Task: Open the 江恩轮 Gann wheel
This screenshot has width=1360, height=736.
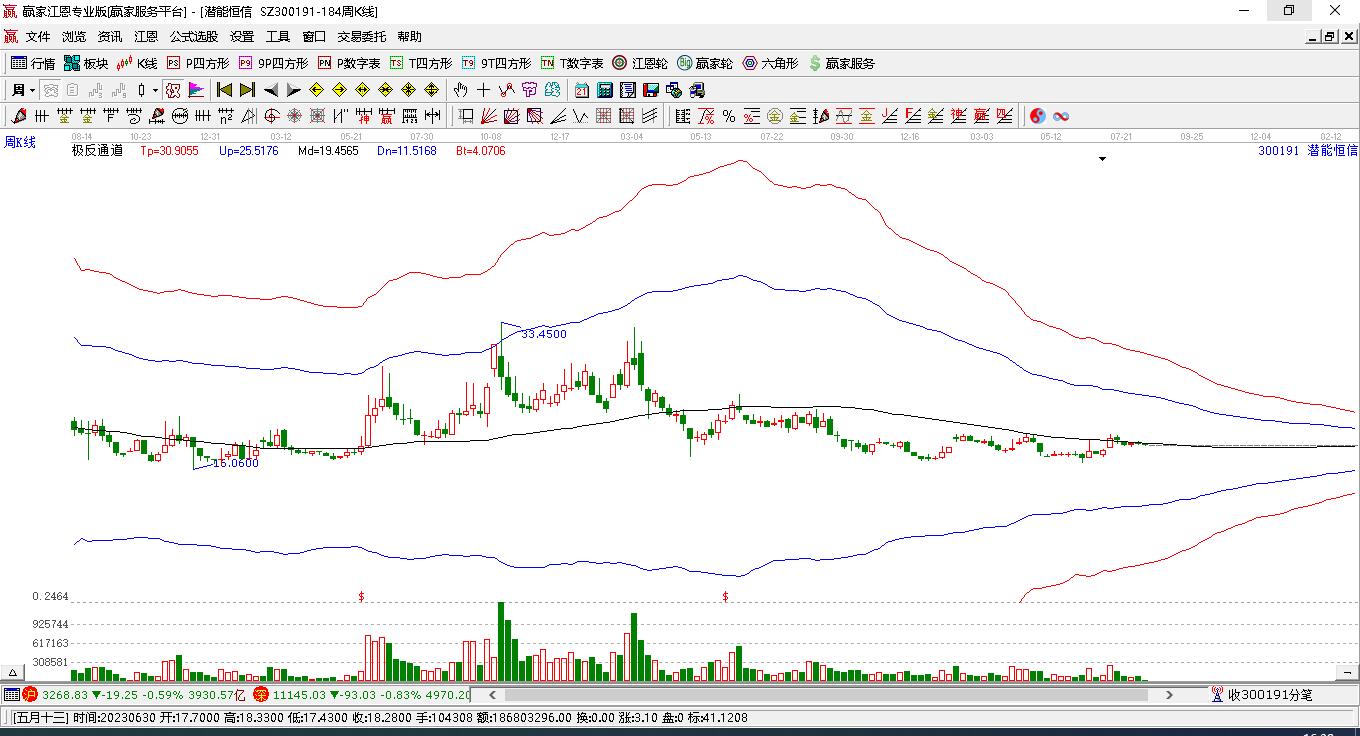Action: pos(640,63)
